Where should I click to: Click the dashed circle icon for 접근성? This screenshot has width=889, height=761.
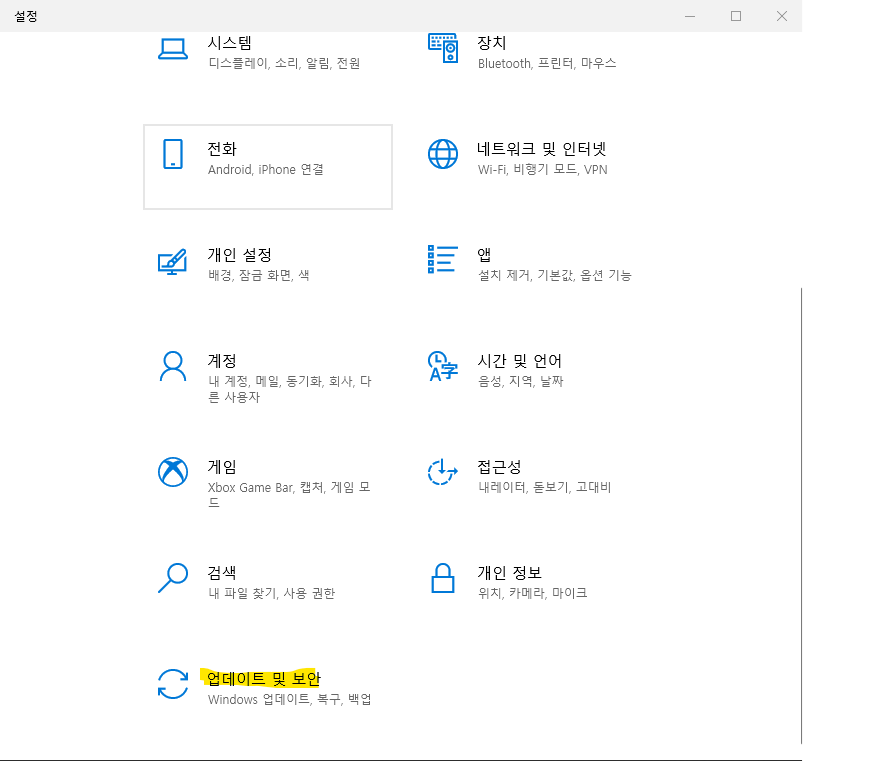443,472
